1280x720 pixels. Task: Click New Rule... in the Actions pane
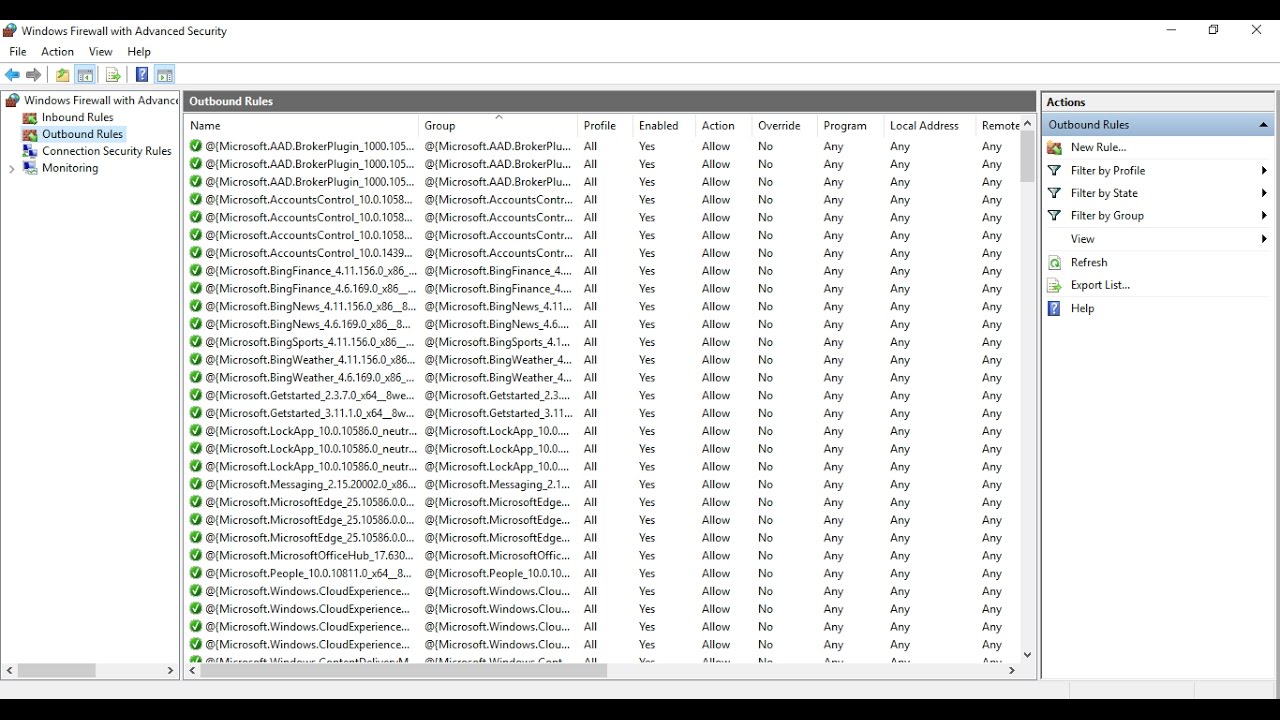[1098, 147]
